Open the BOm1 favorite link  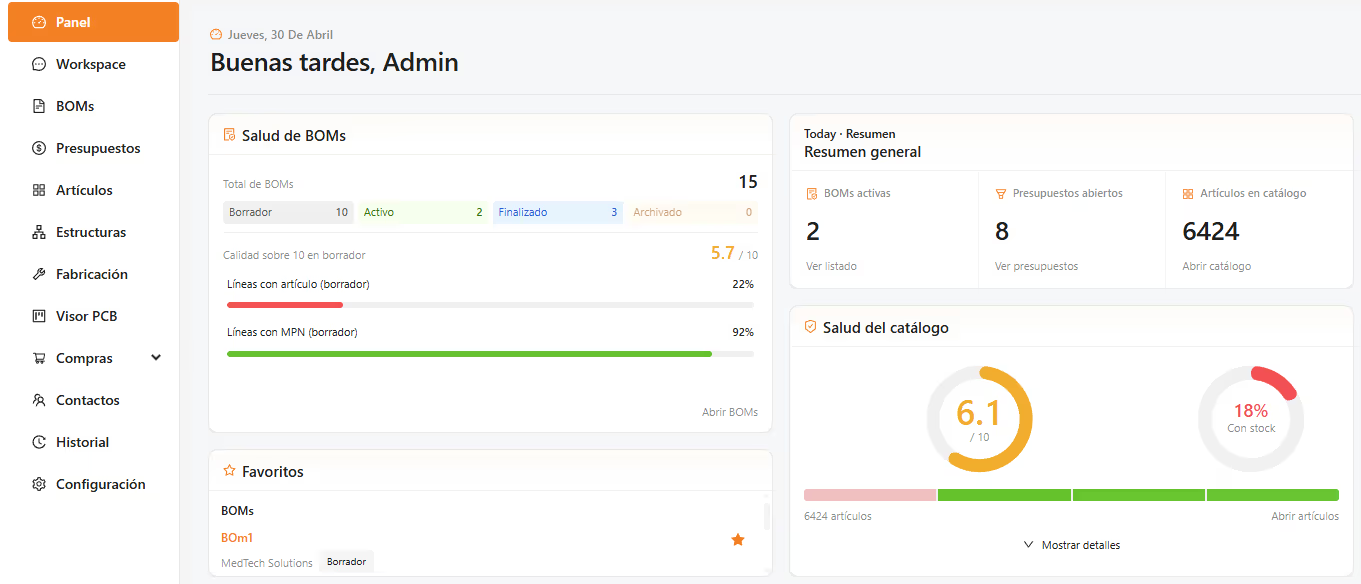[237, 538]
